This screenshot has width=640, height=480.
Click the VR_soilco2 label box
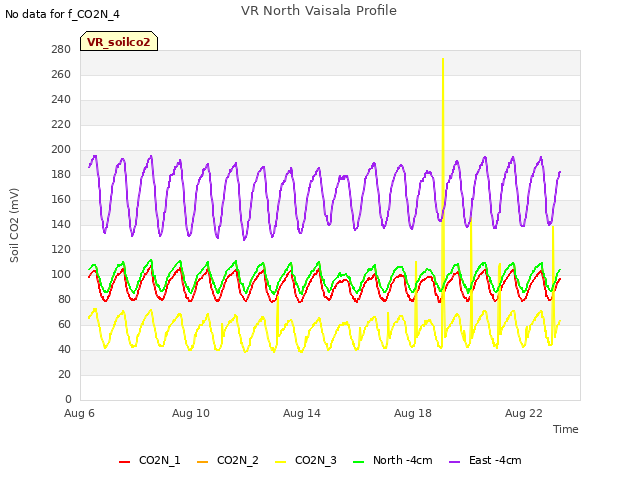(119, 41)
